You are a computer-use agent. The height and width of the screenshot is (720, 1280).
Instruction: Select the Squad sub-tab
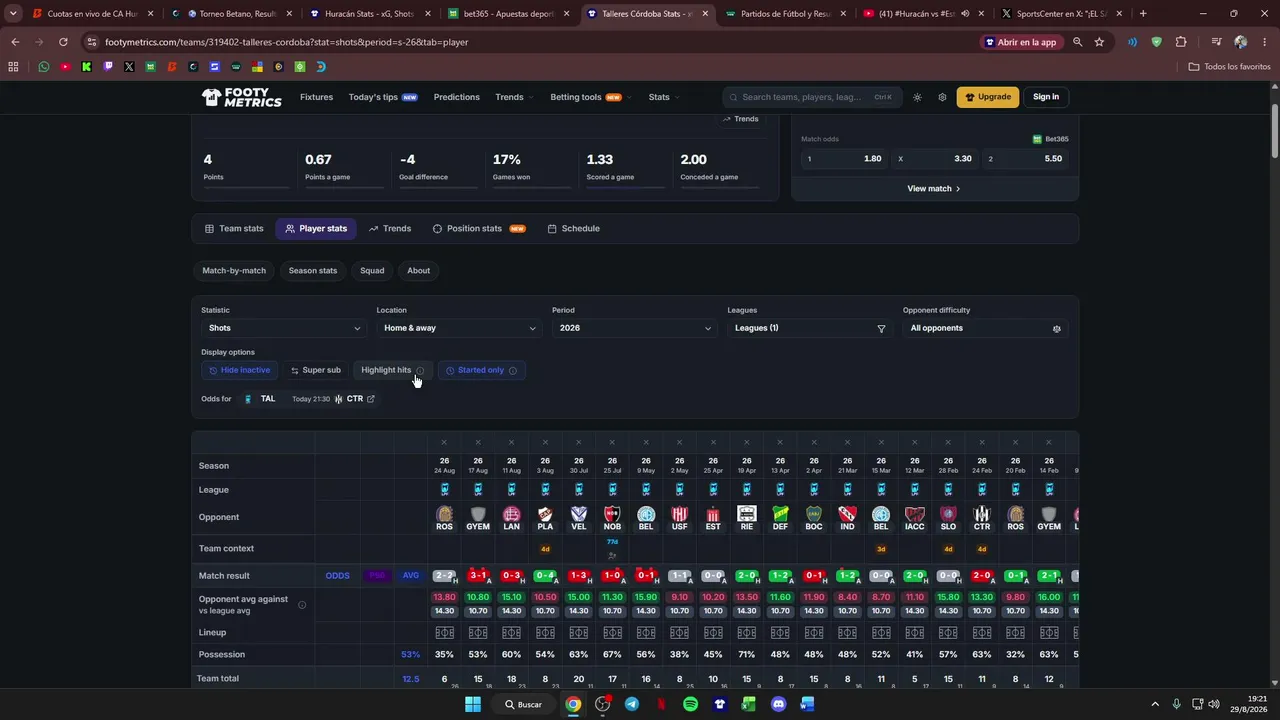372,271
